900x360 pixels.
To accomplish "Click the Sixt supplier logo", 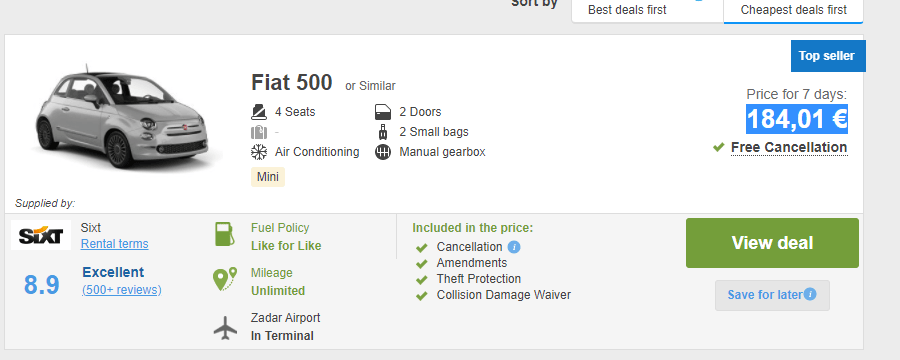I will point(41,235).
